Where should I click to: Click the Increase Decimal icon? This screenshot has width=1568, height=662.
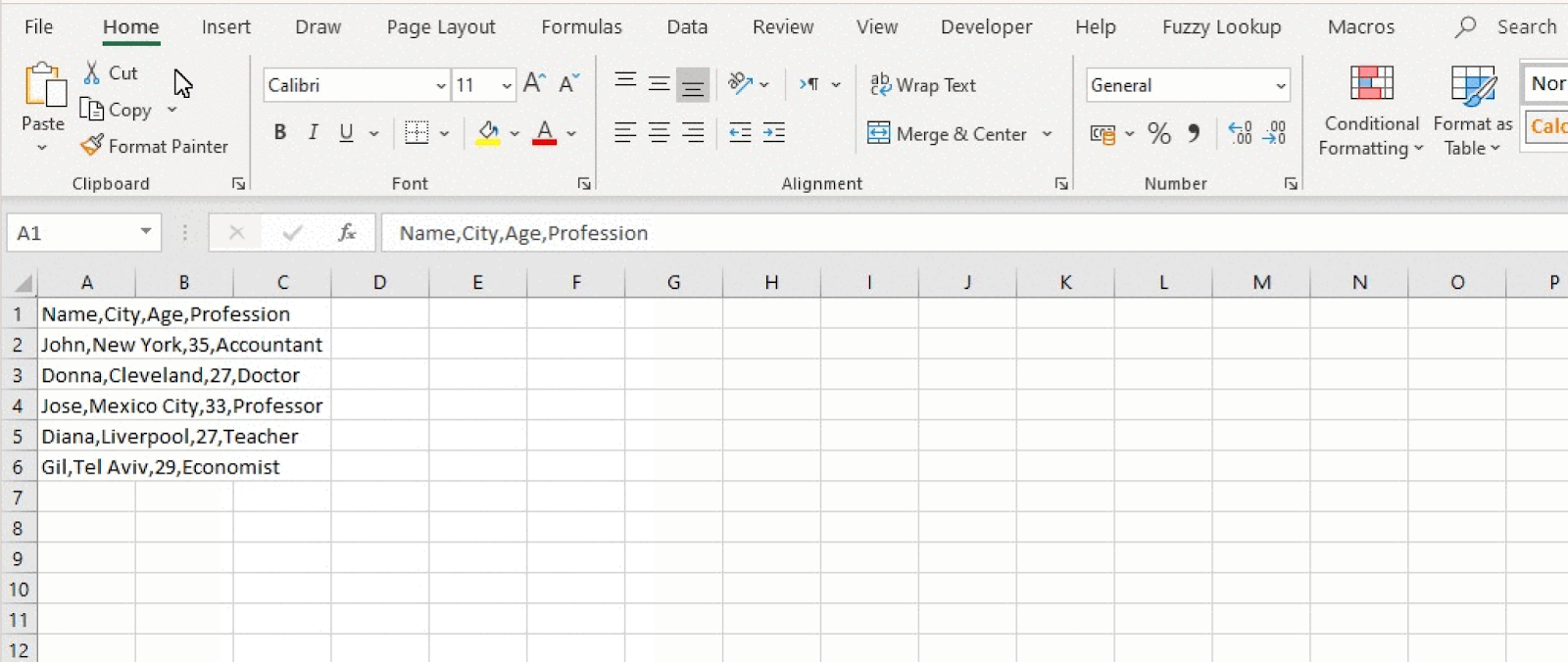[1241, 132]
